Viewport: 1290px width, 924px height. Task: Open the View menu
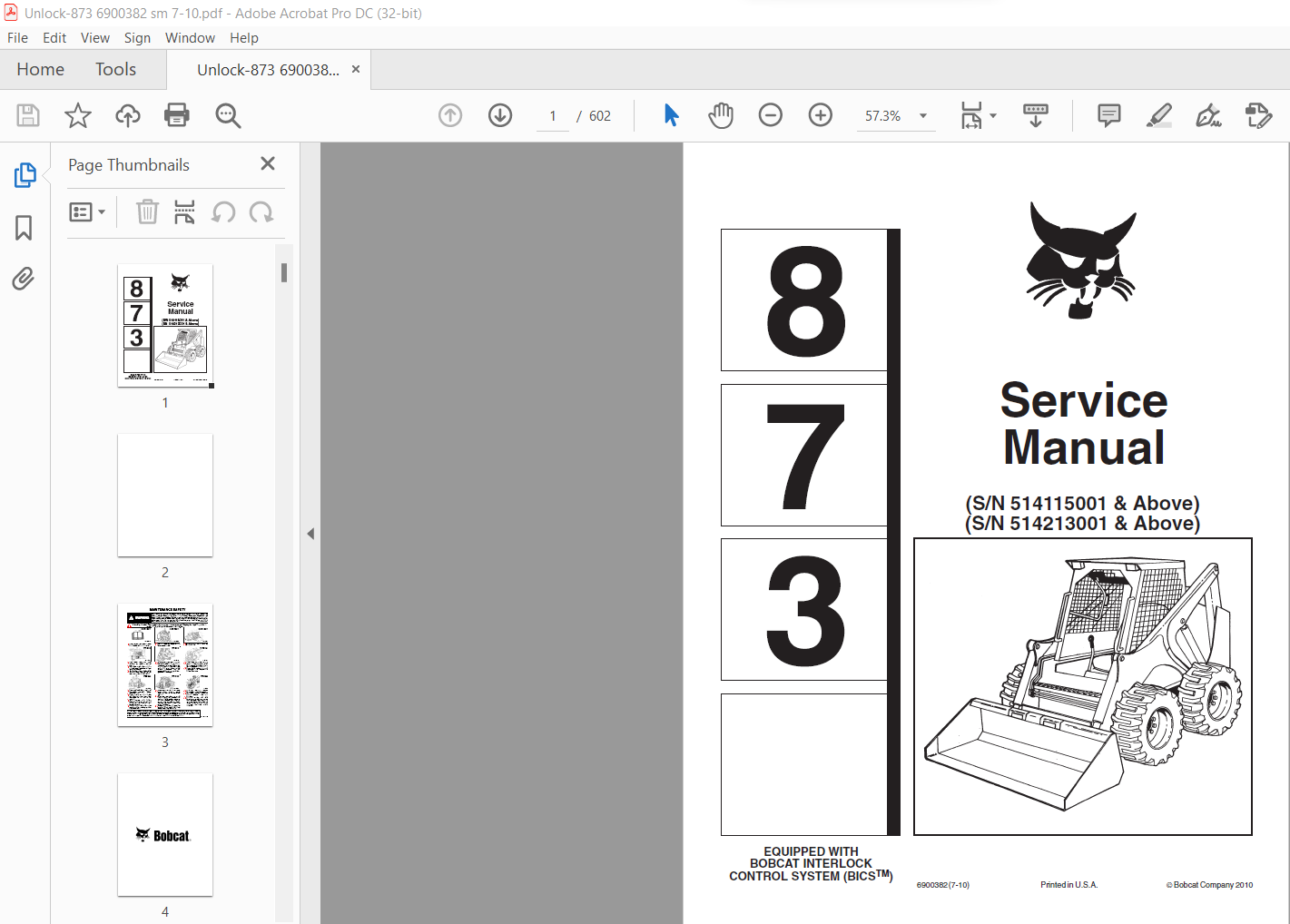pyautogui.click(x=95, y=38)
